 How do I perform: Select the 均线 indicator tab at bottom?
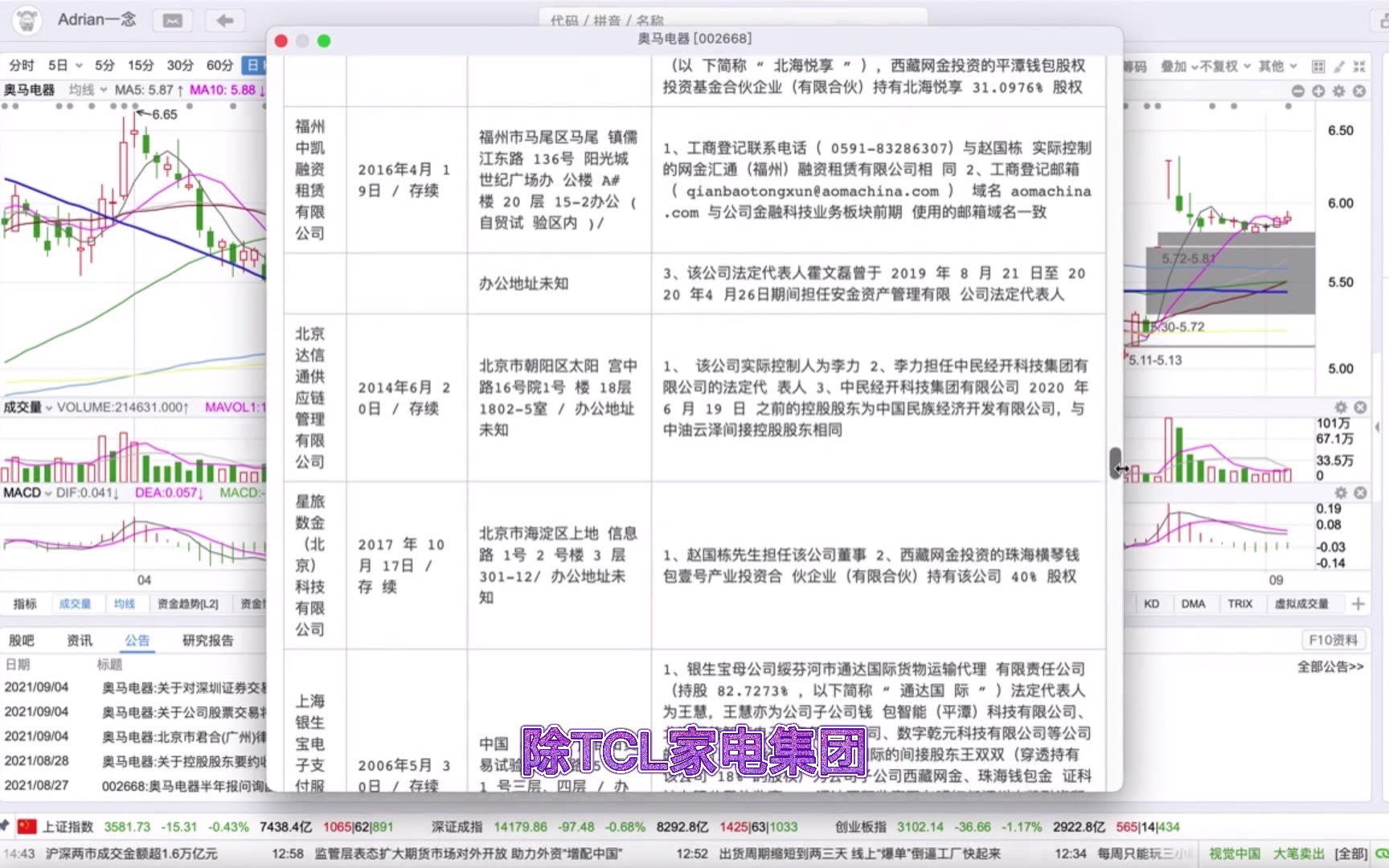(125, 604)
